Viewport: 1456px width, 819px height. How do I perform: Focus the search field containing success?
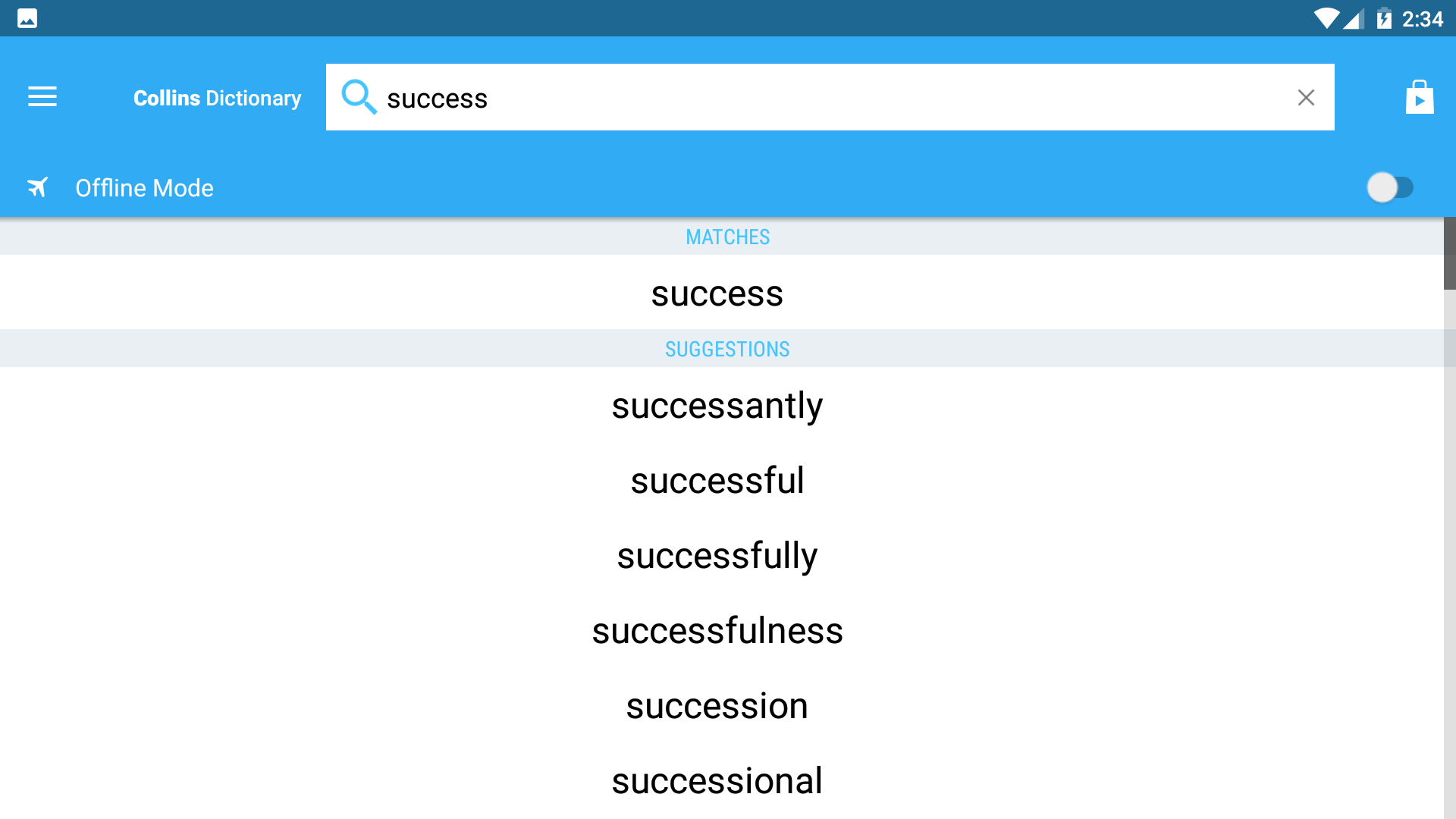pyautogui.click(x=830, y=97)
